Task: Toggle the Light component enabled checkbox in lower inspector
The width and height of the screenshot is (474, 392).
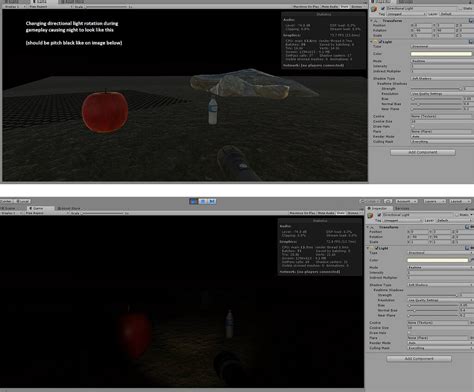Action: (377, 248)
